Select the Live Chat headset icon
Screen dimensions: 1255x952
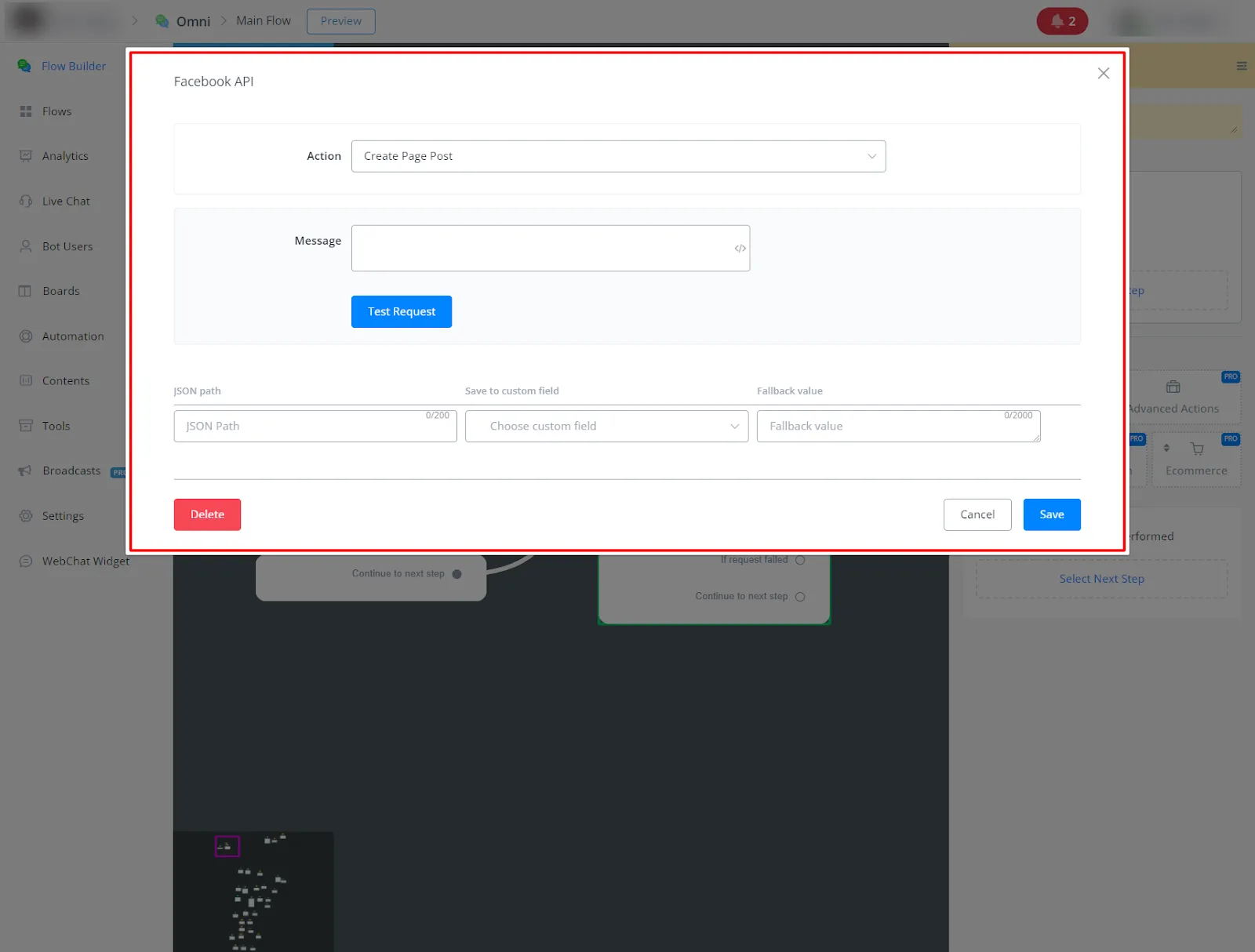point(26,201)
